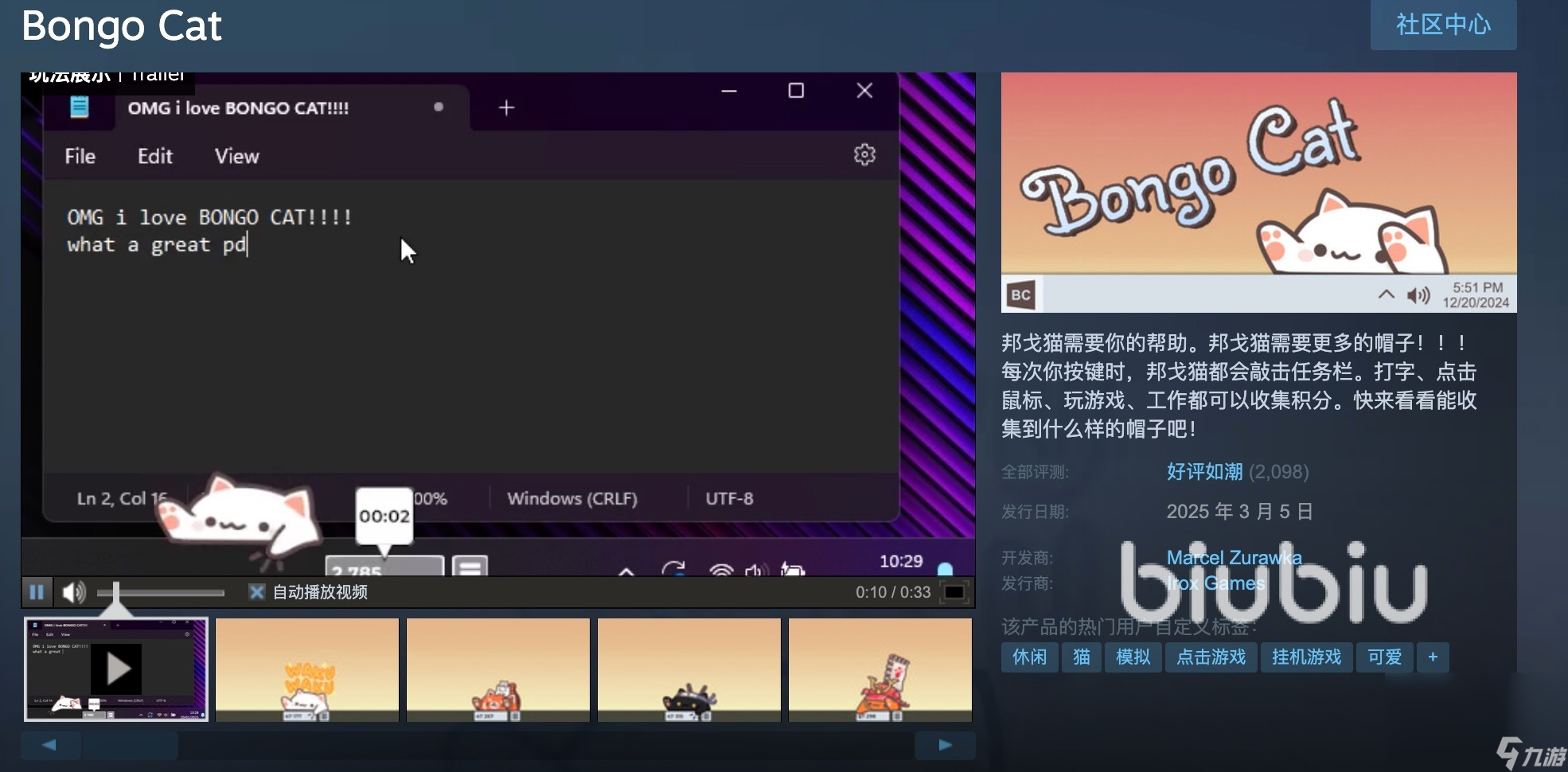Mute the video volume speaker icon
The height and width of the screenshot is (772, 1568).
[x=73, y=592]
